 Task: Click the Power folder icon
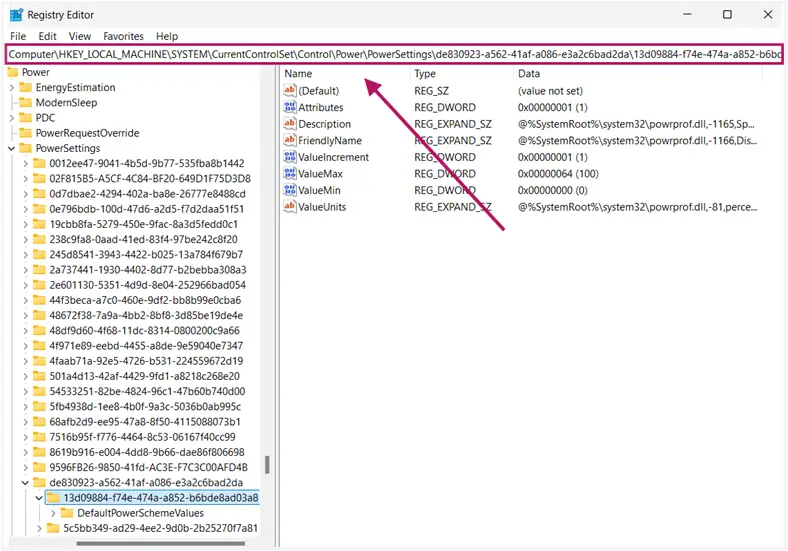pyautogui.click(x=13, y=72)
